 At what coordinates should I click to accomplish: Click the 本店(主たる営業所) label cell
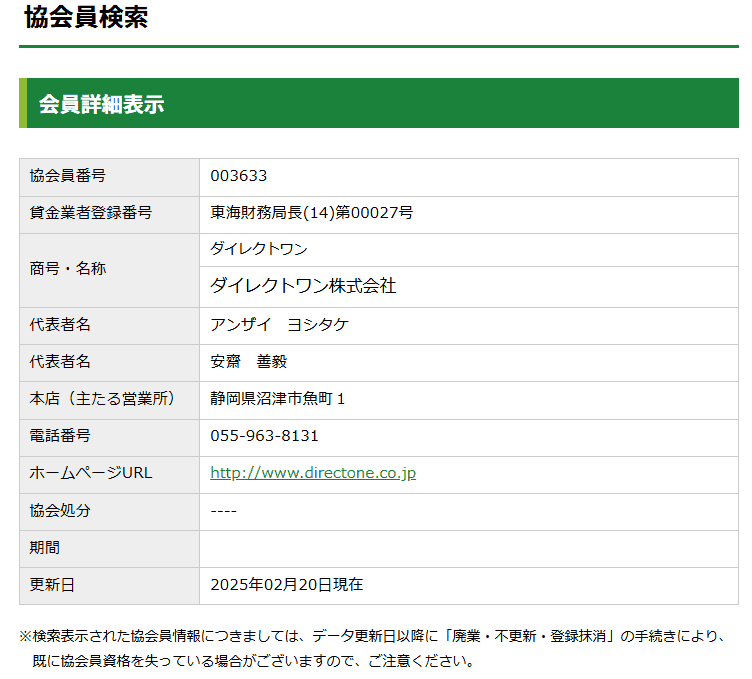102,398
